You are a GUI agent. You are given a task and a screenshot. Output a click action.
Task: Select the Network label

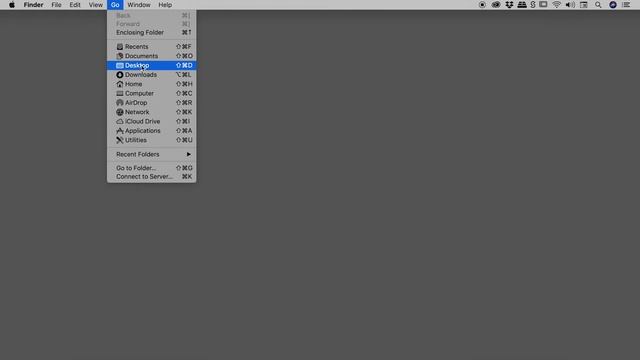point(137,112)
